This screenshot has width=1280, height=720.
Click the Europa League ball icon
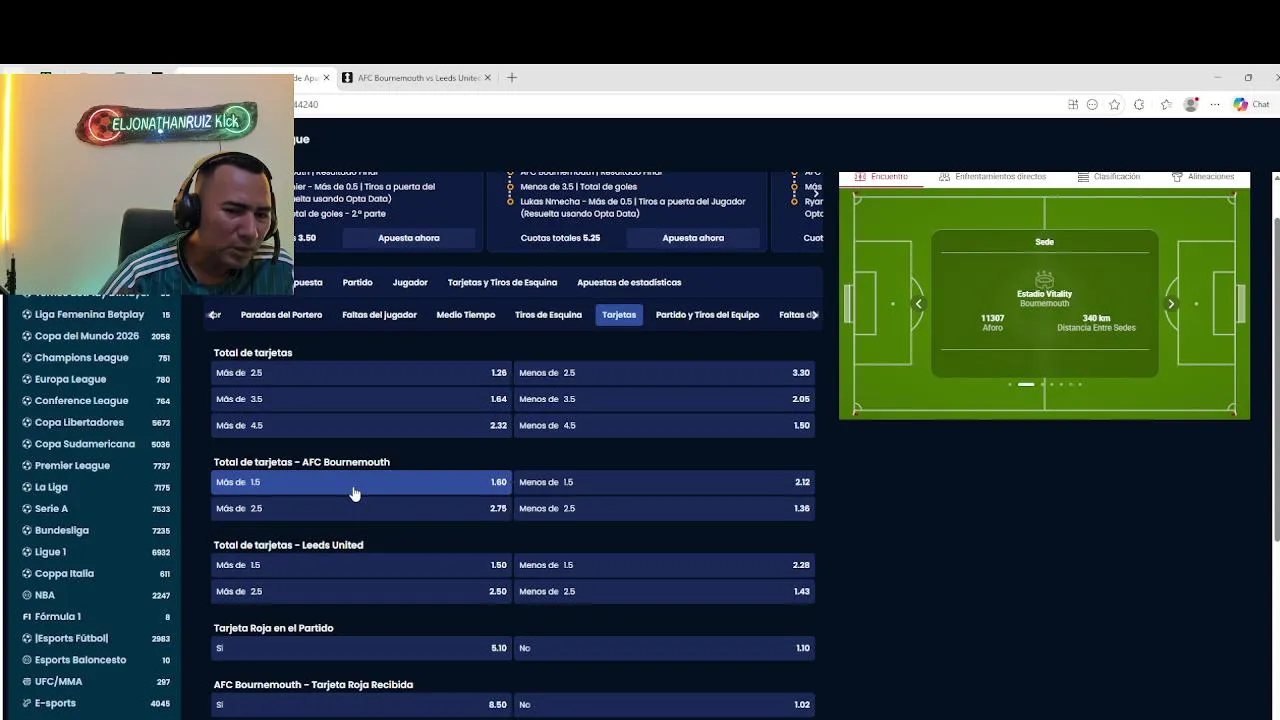point(27,379)
